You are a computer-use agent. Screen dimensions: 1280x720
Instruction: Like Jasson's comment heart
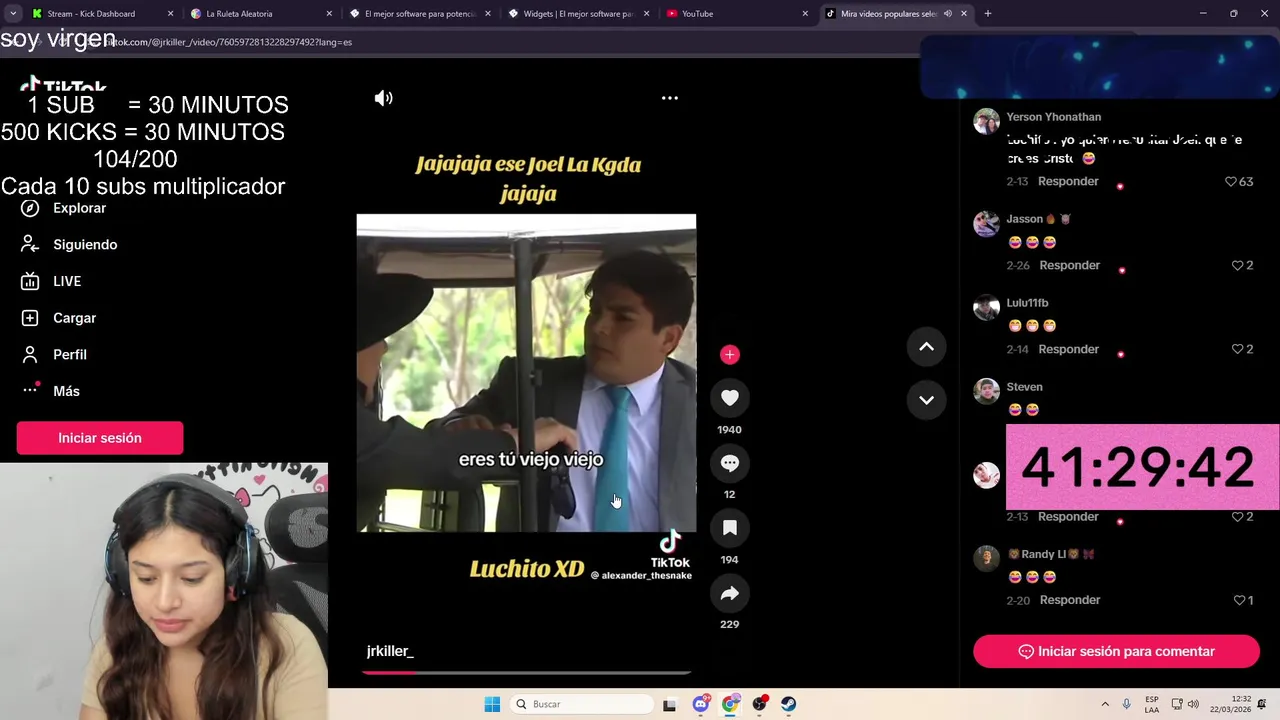click(x=1237, y=266)
